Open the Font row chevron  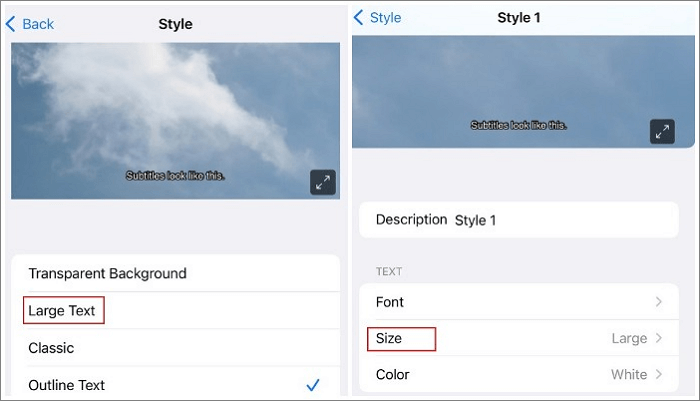(x=658, y=302)
